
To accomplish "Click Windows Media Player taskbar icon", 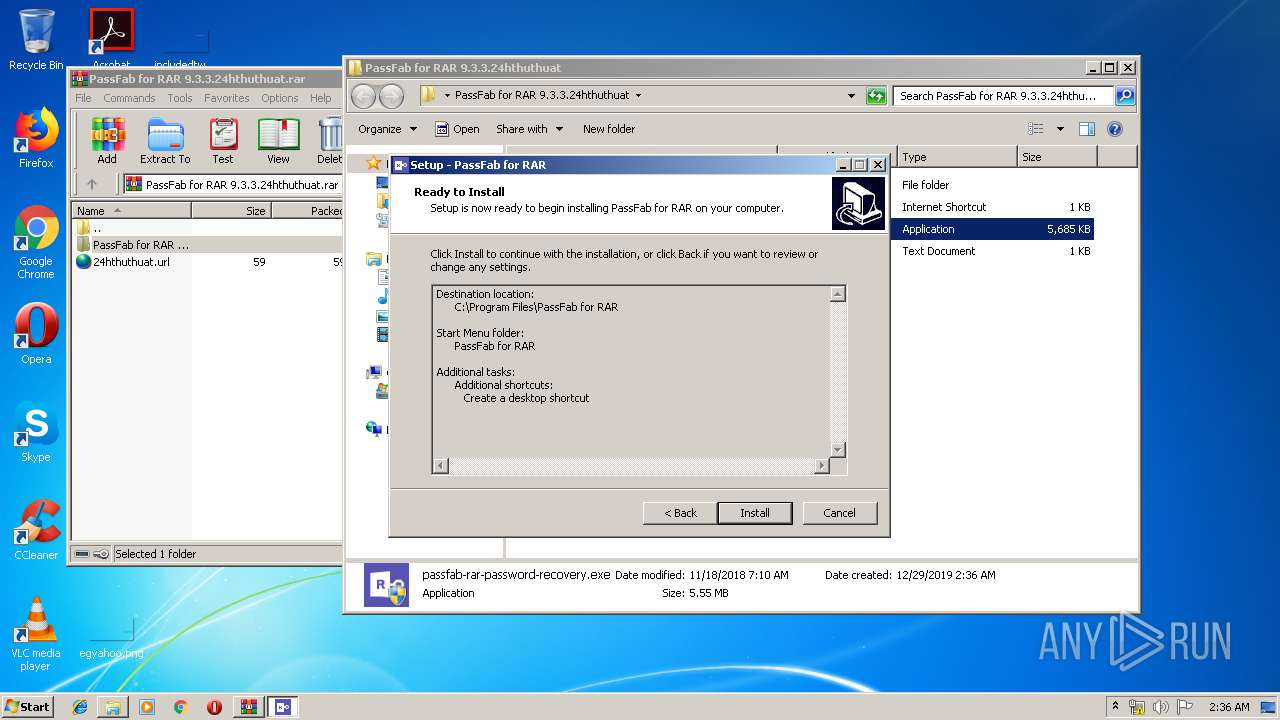I will (x=147, y=707).
